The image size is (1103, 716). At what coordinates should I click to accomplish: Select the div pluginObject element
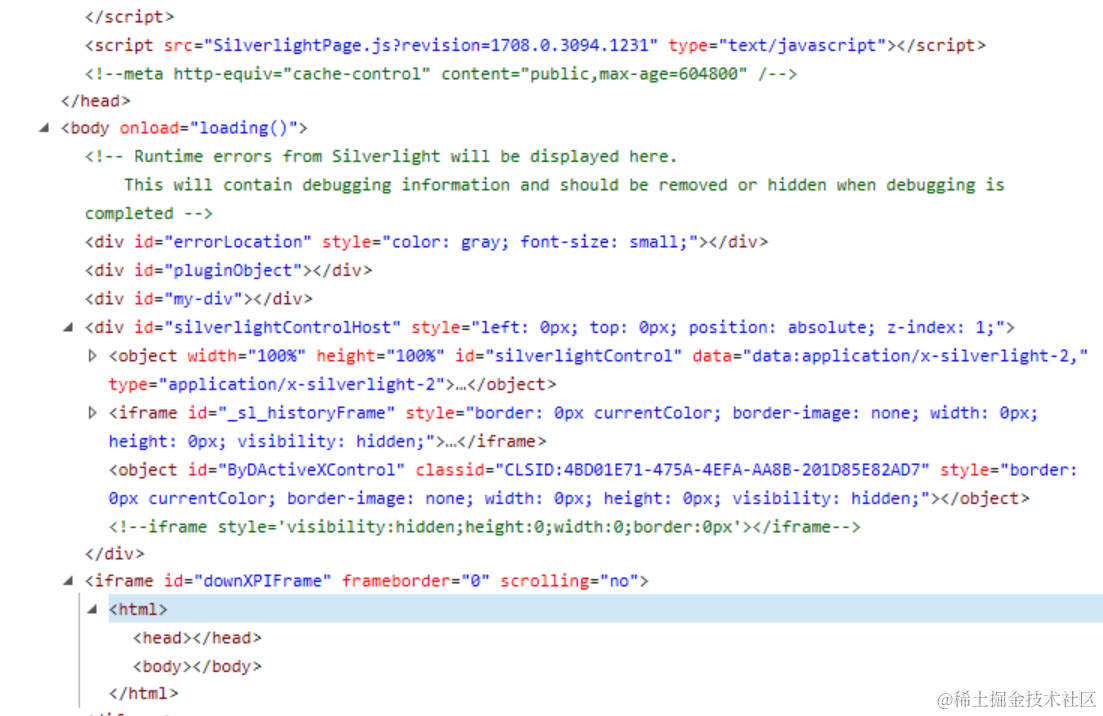coord(229,271)
